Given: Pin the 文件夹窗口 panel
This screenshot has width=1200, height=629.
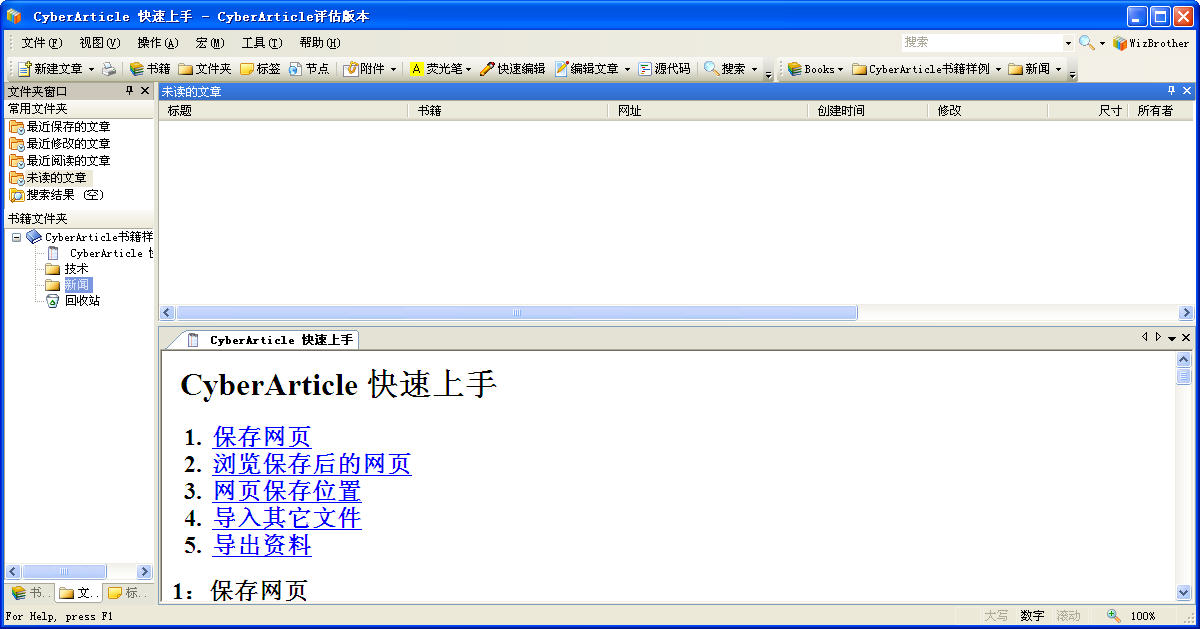Looking at the screenshot, I should tap(129, 91).
